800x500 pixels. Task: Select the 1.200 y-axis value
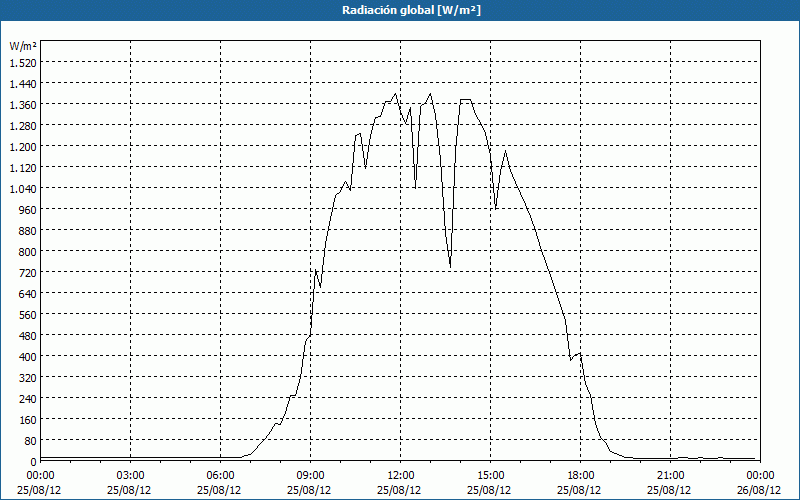(x=23, y=146)
